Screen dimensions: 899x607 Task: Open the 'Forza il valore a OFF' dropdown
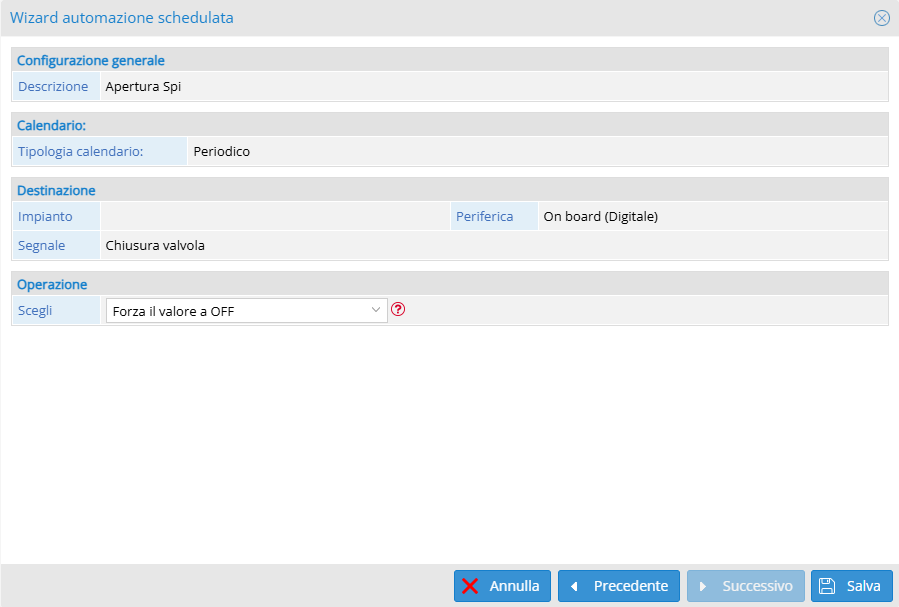point(247,311)
